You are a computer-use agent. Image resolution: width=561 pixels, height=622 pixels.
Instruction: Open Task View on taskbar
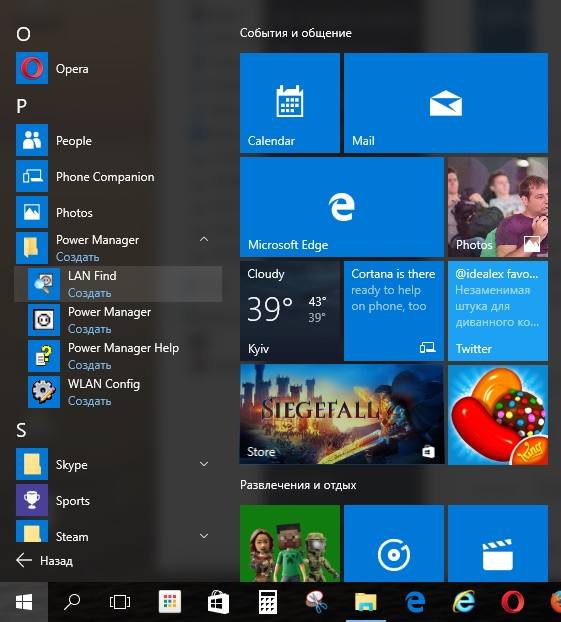(x=120, y=602)
